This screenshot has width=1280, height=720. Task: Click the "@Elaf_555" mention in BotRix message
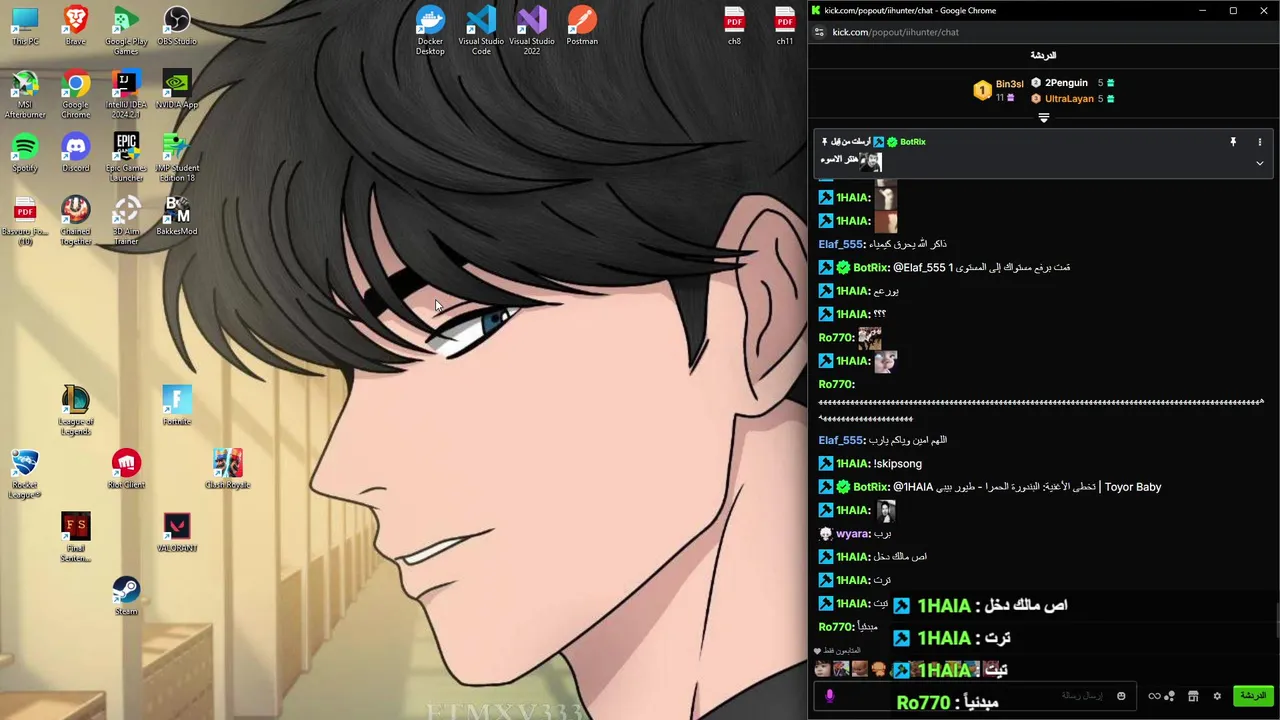[919, 268]
